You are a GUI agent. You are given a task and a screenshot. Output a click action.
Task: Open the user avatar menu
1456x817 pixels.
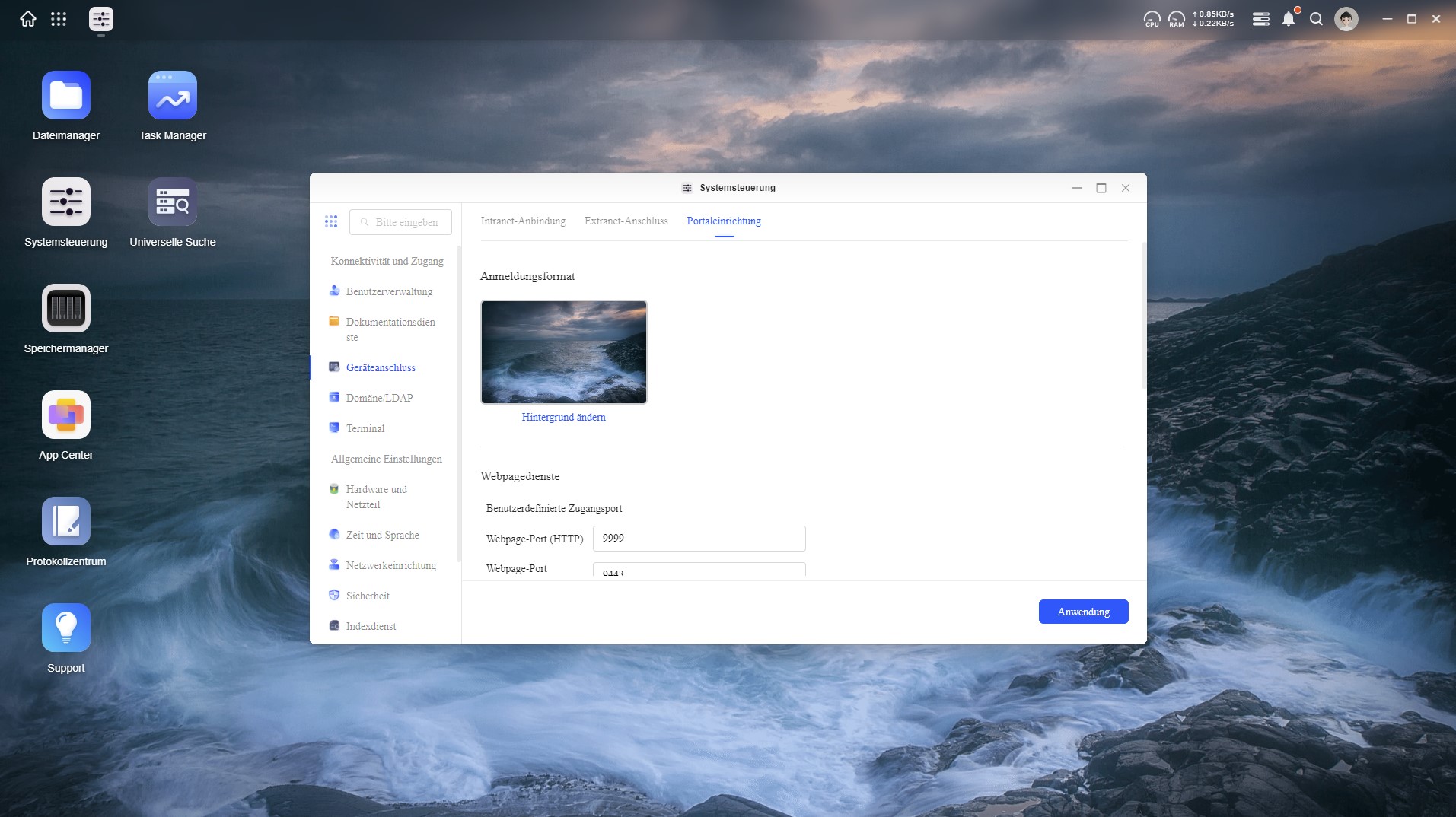(1346, 19)
